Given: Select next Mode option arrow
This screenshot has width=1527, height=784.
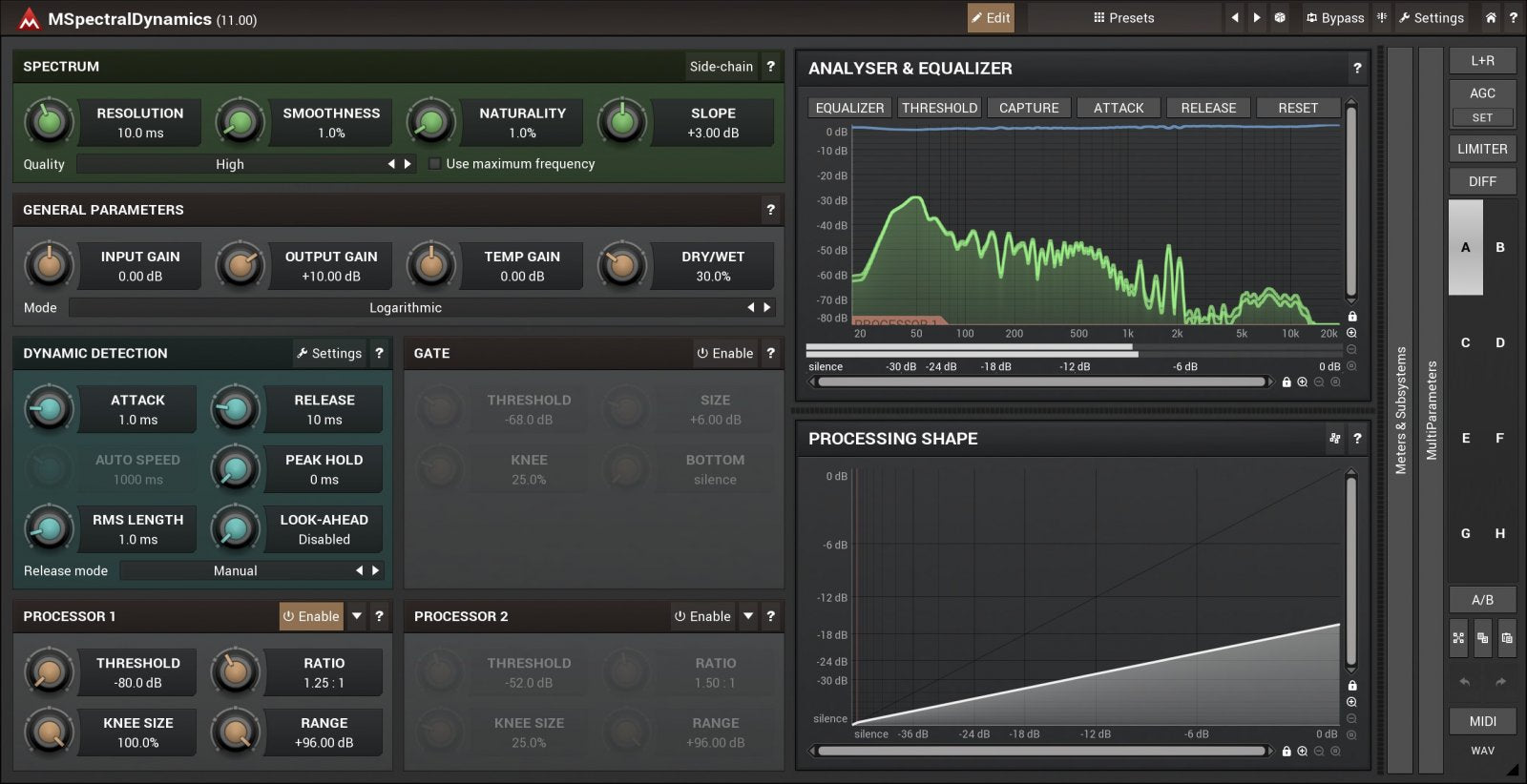Looking at the screenshot, I should click(767, 308).
